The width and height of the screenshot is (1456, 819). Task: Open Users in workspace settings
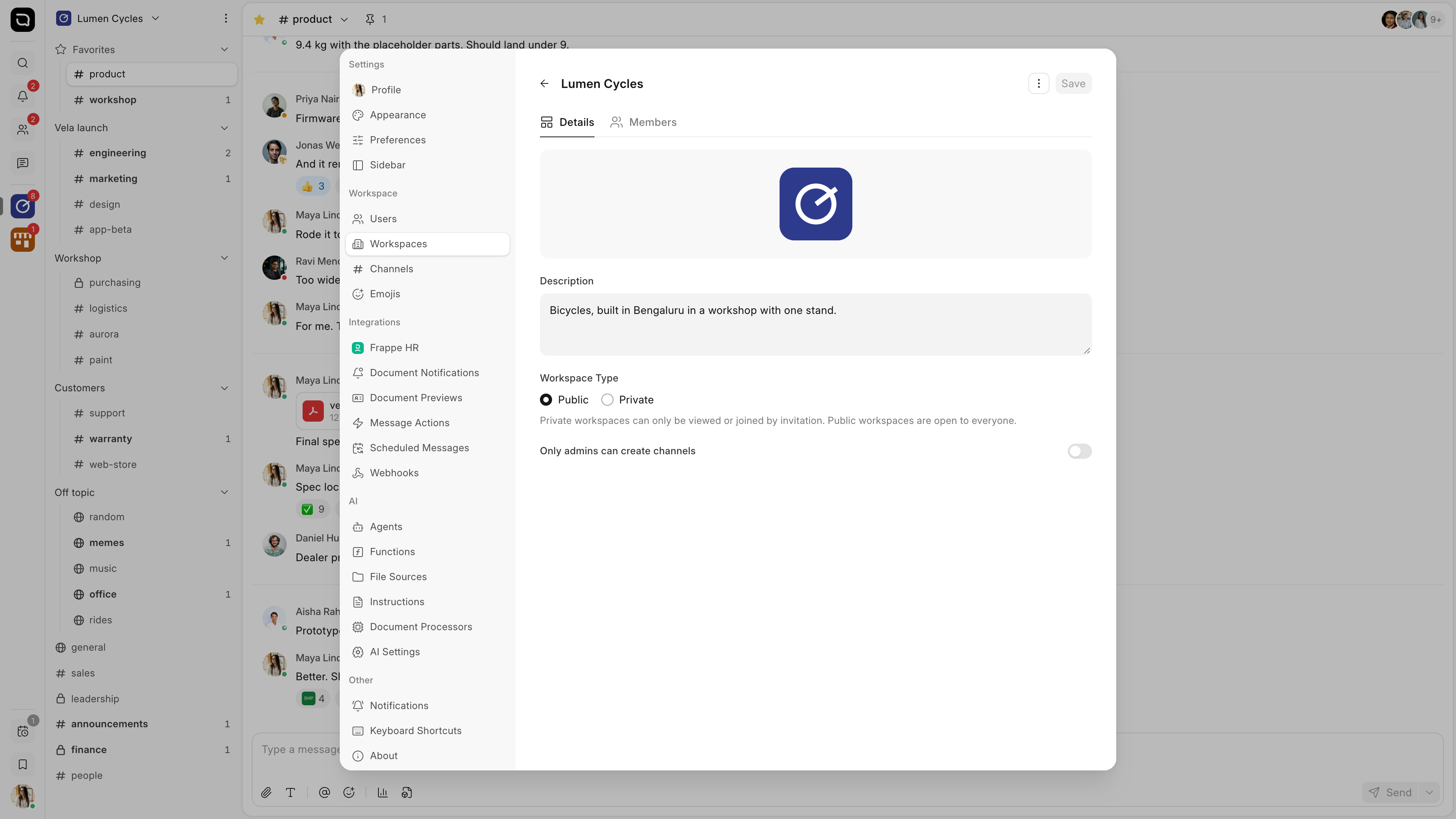tap(427, 219)
